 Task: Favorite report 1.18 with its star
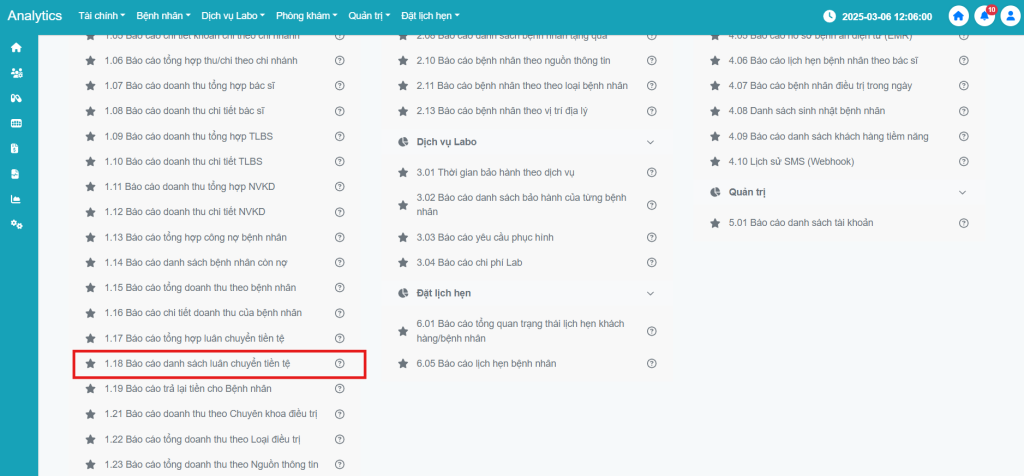90,364
